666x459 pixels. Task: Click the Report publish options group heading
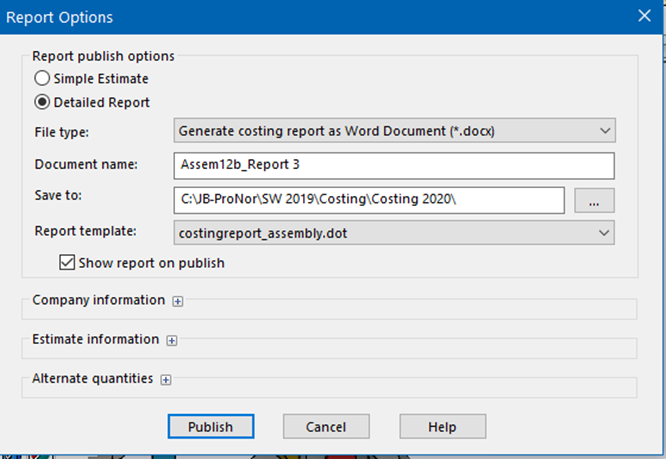click(x=103, y=56)
